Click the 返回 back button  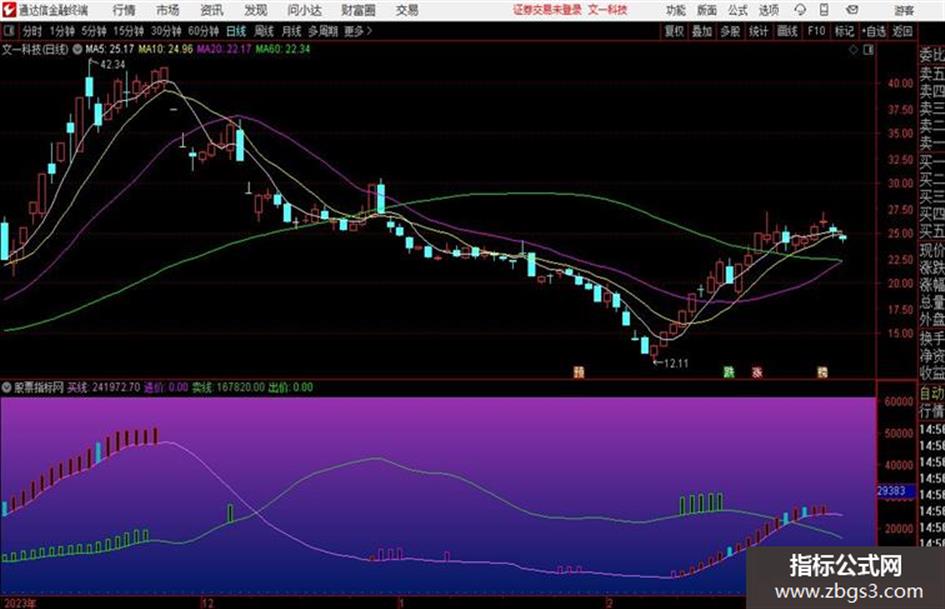pos(902,31)
